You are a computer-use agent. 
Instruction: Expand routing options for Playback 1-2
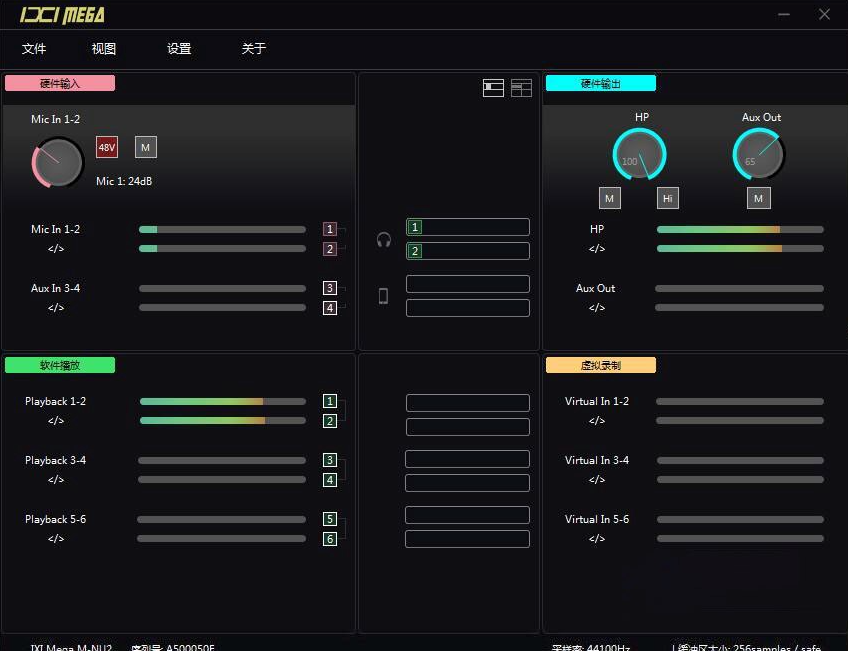coord(55,421)
